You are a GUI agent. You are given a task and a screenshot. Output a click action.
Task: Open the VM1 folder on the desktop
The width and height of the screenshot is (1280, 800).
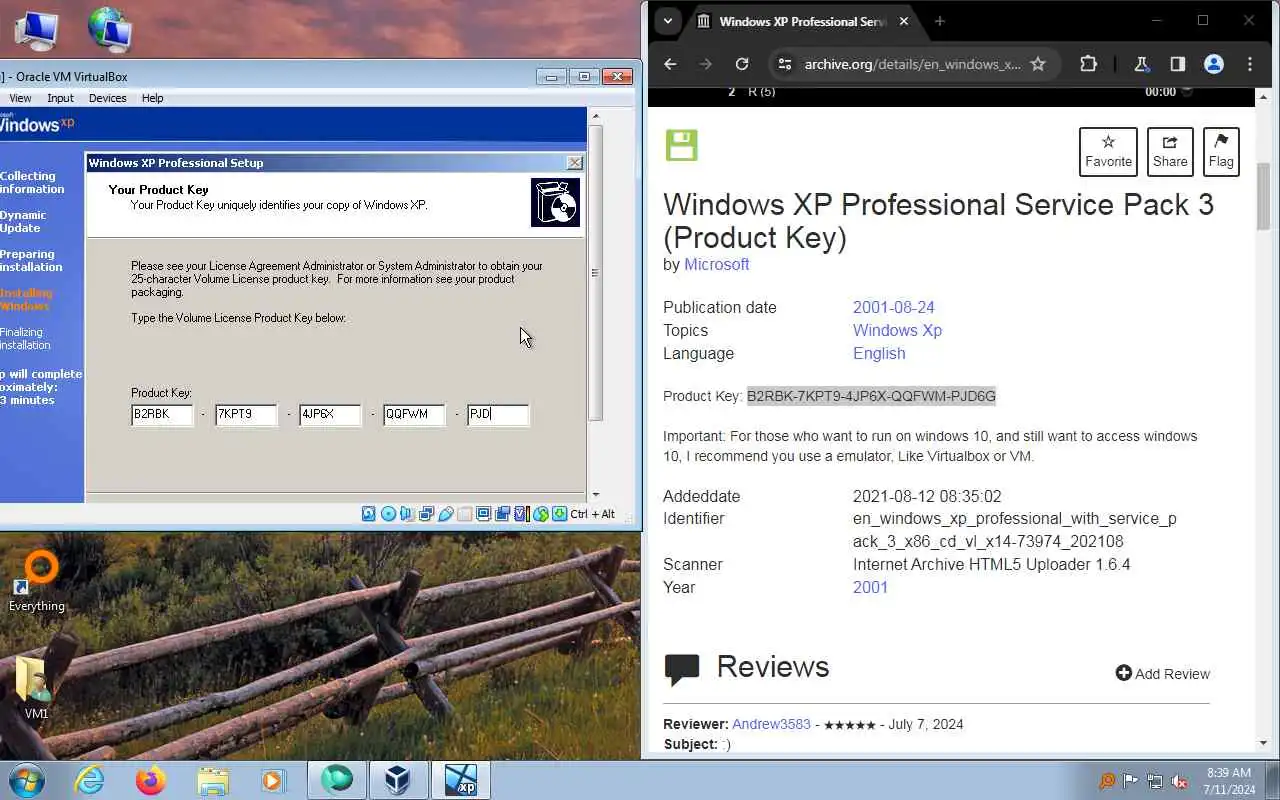pyautogui.click(x=36, y=687)
